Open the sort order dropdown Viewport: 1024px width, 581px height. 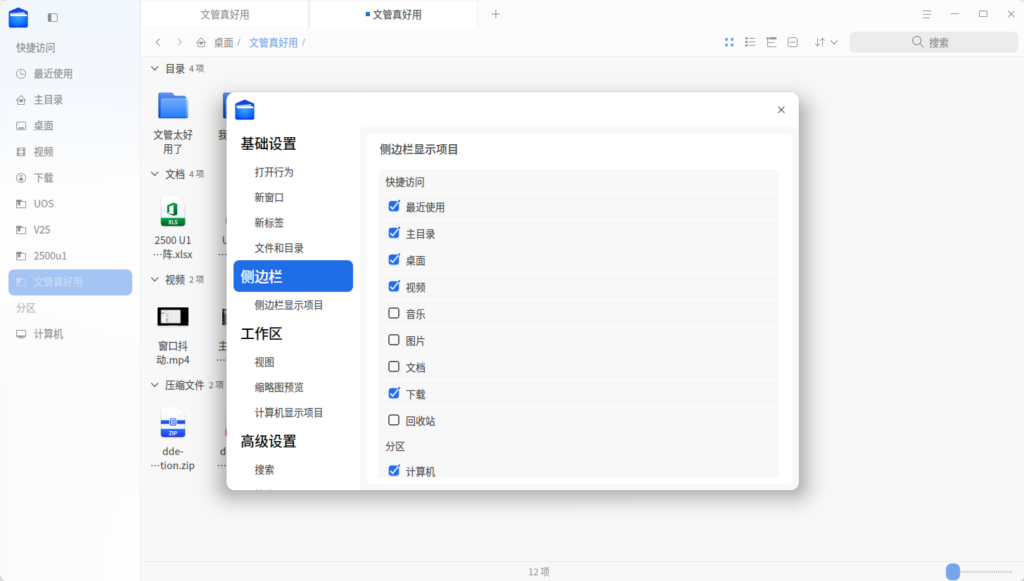[825, 42]
